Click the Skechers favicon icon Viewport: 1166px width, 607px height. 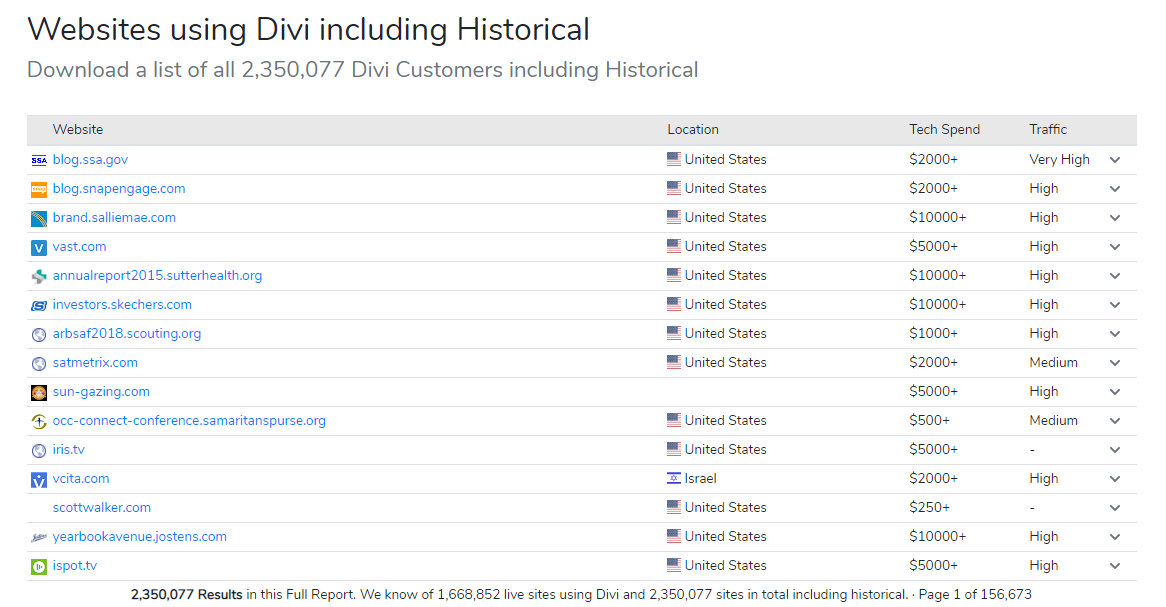(x=39, y=305)
